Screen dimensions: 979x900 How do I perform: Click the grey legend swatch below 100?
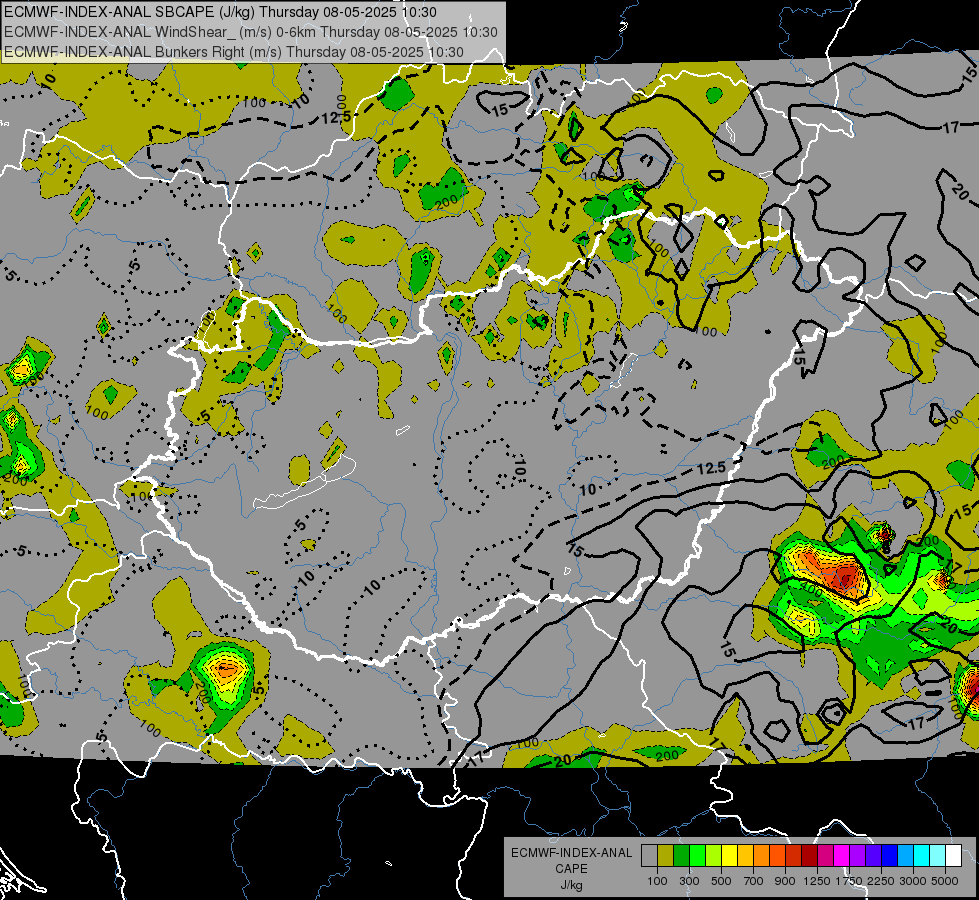pos(649,856)
